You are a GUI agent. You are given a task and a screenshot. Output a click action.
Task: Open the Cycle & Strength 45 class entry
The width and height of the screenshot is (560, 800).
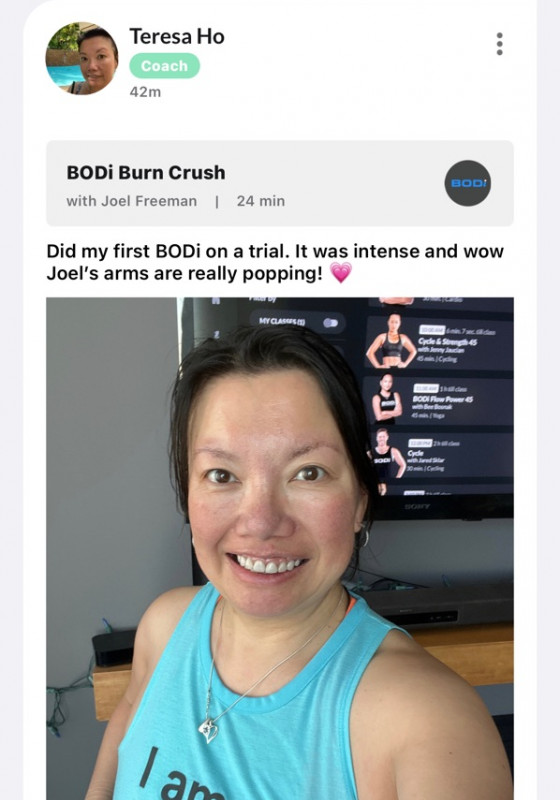tap(440, 342)
